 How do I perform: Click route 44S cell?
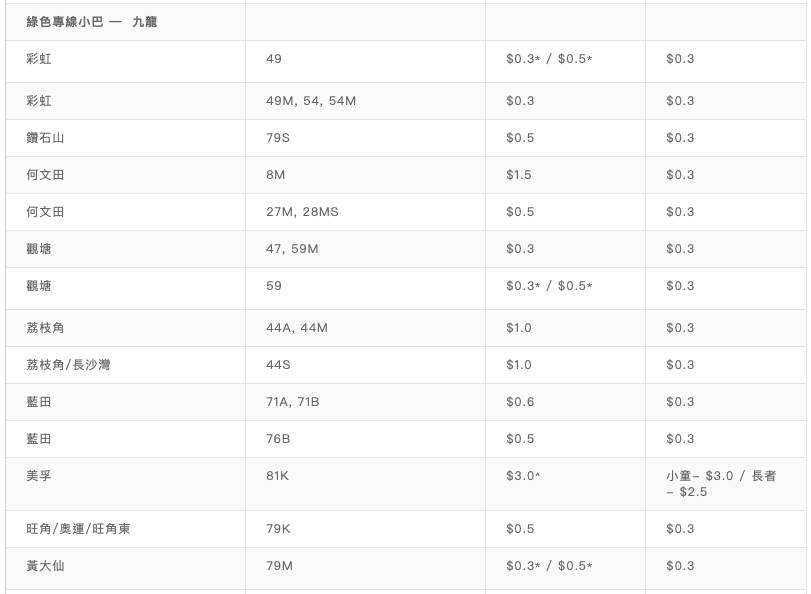click(278, 365)
